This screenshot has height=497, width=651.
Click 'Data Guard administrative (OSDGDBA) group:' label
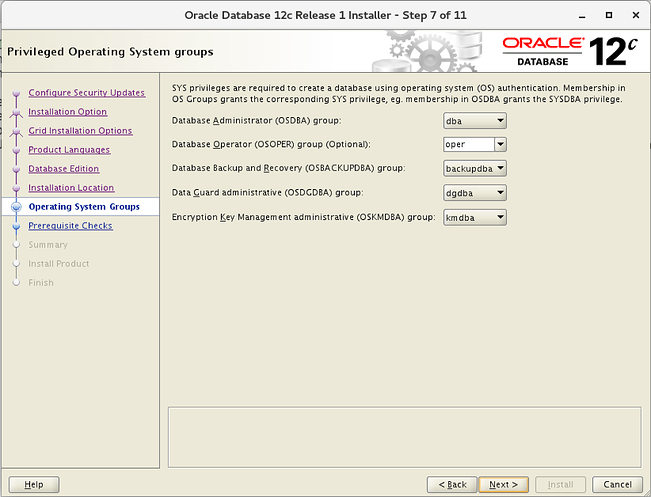(x=268, y=193)
